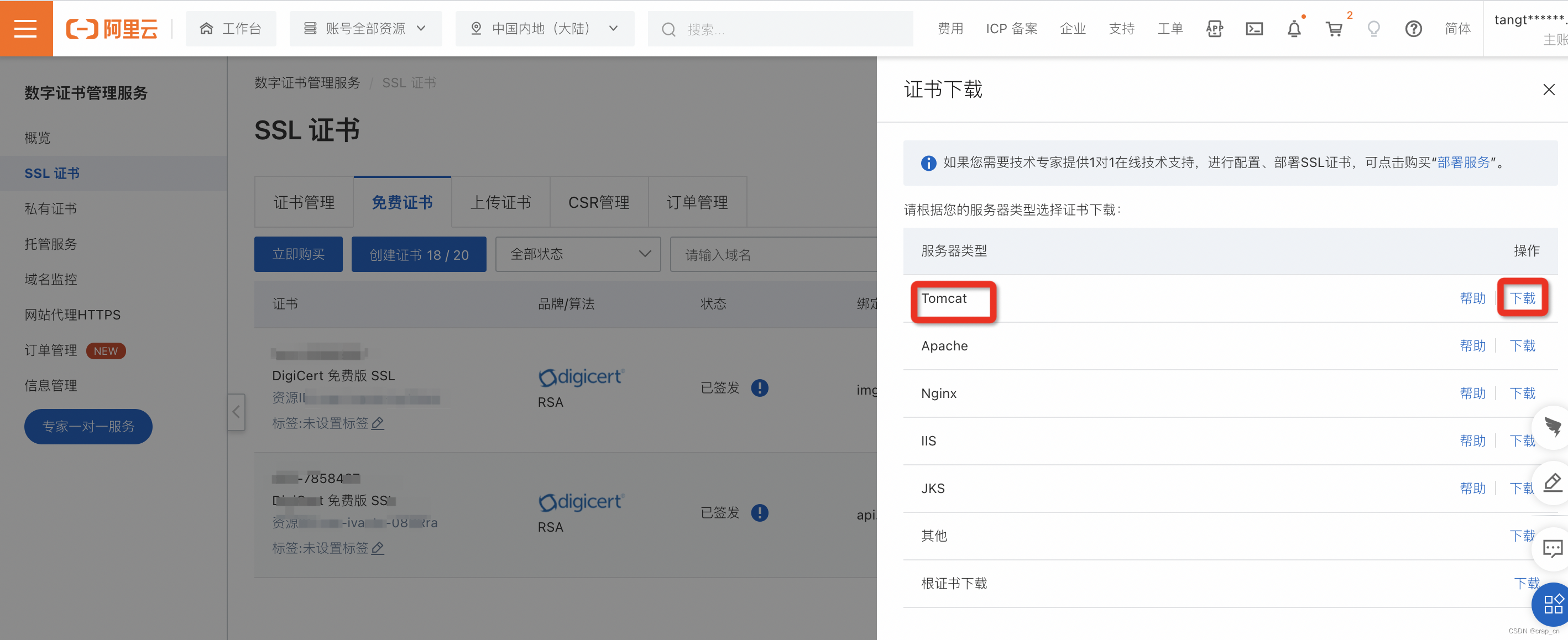Open the hamburger main menu
Viewport: 1568px width, 640px height.
pos(25,29)
